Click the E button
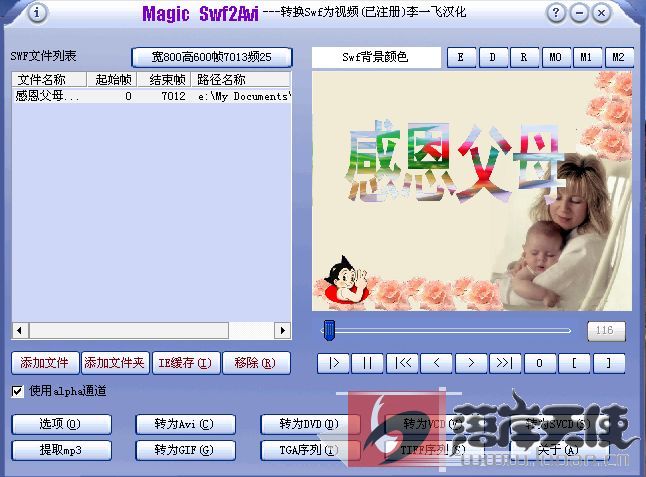Viewport: 646px width, 477px height. [461, 57]
